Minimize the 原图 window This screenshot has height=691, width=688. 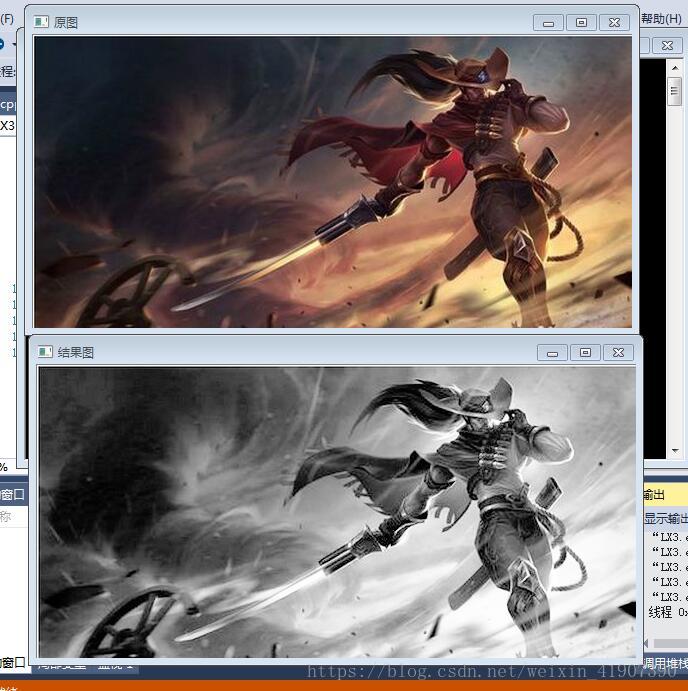pyautogui.click(x=548, y=22)
